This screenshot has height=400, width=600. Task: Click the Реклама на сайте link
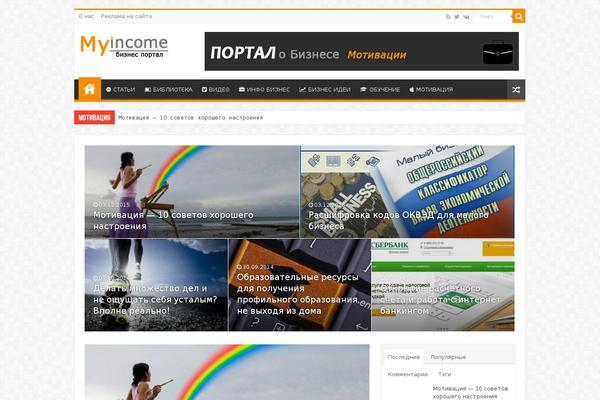pos(126,16)
